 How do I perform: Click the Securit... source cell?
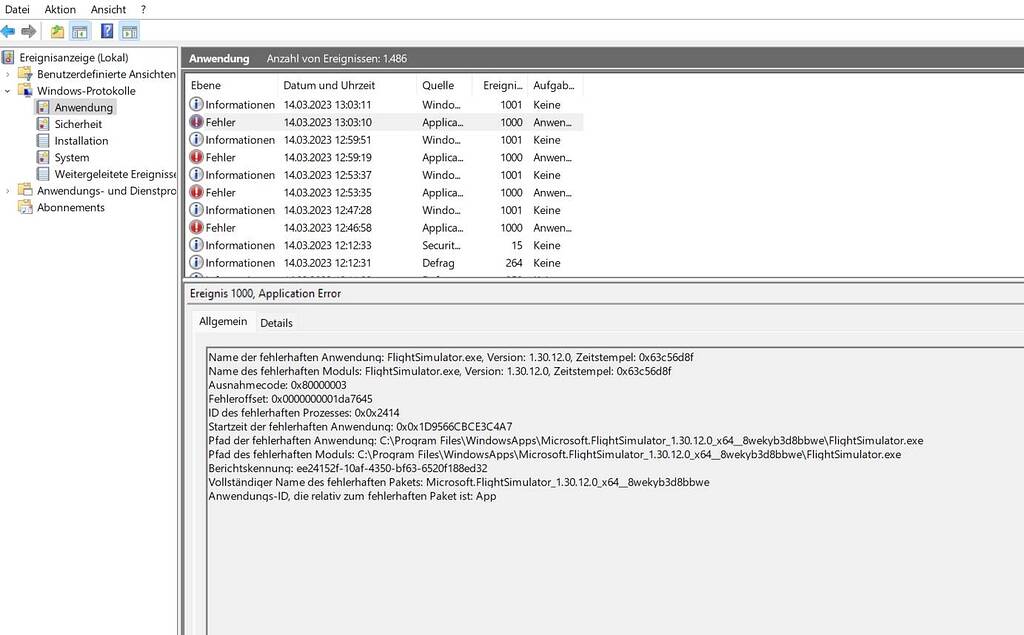click(x=441, y=245)
